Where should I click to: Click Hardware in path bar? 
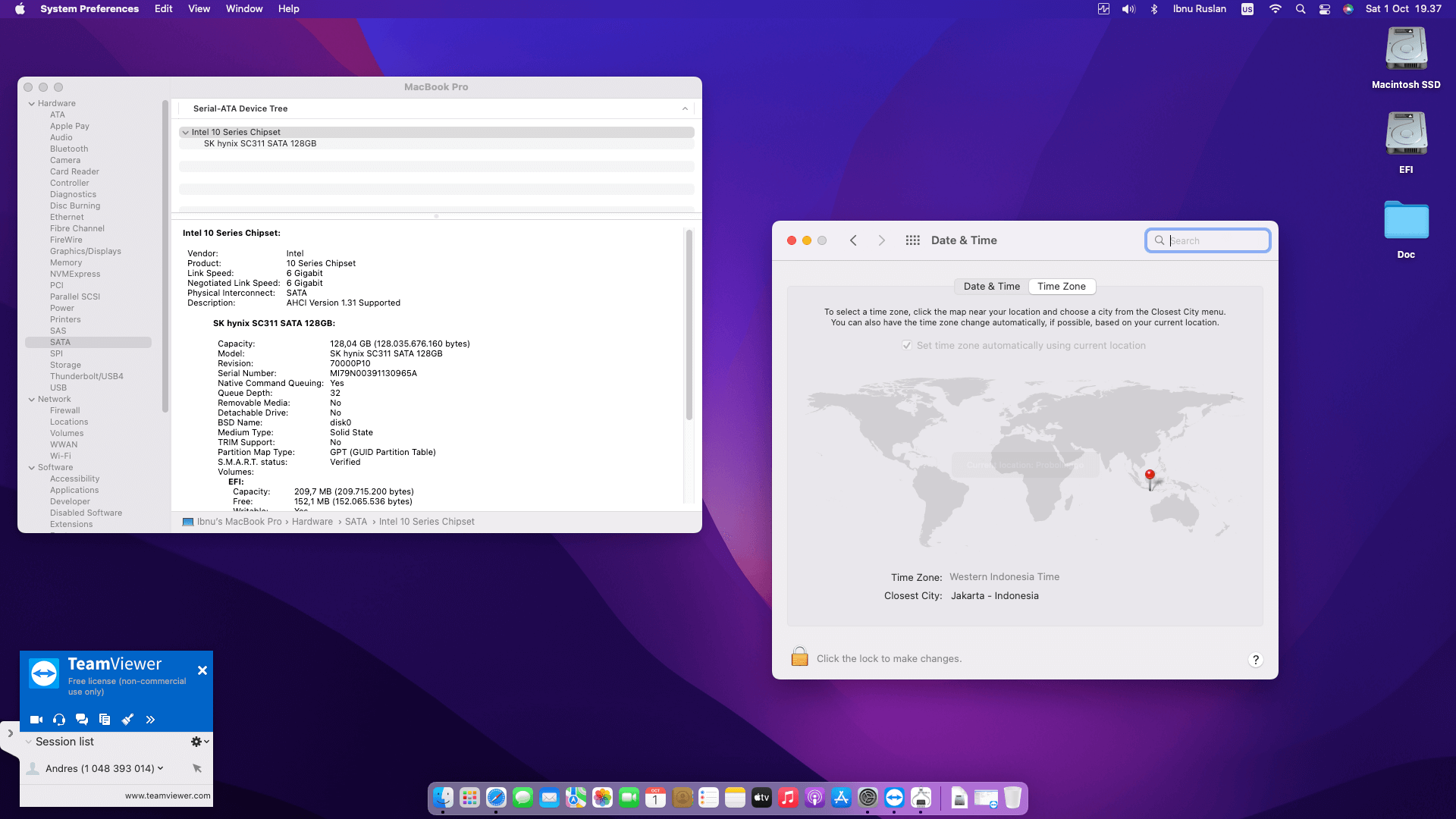(312, 522)
